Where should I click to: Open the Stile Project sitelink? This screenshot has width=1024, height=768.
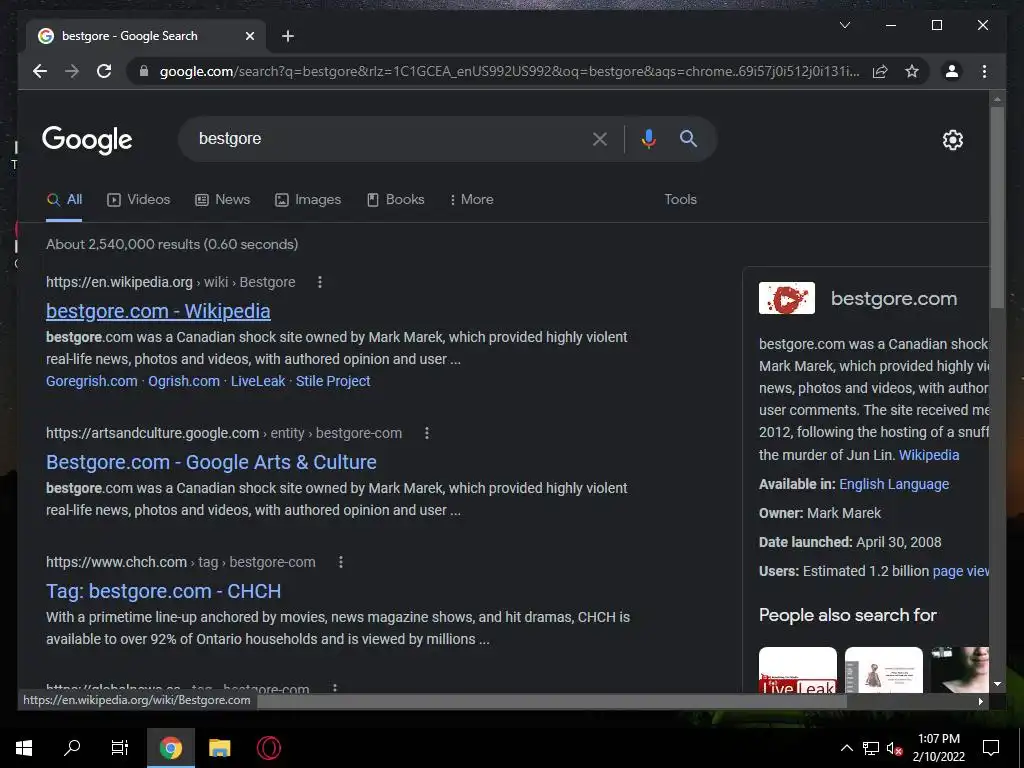click(x=333, y=381)
